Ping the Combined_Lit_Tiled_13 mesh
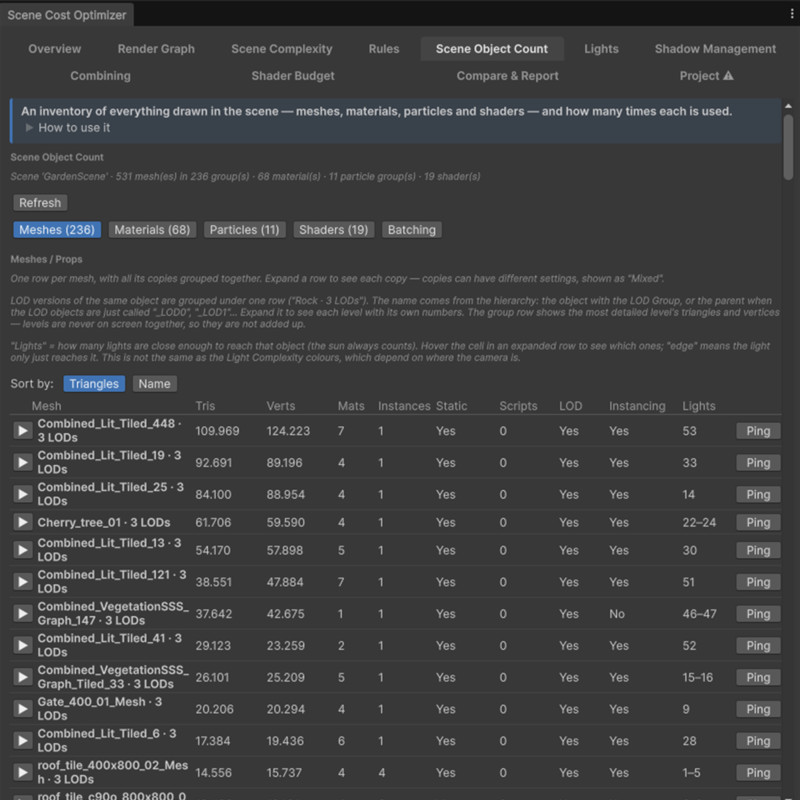The height and width of the screenshot is (800, 800). (x=758, y=550)
